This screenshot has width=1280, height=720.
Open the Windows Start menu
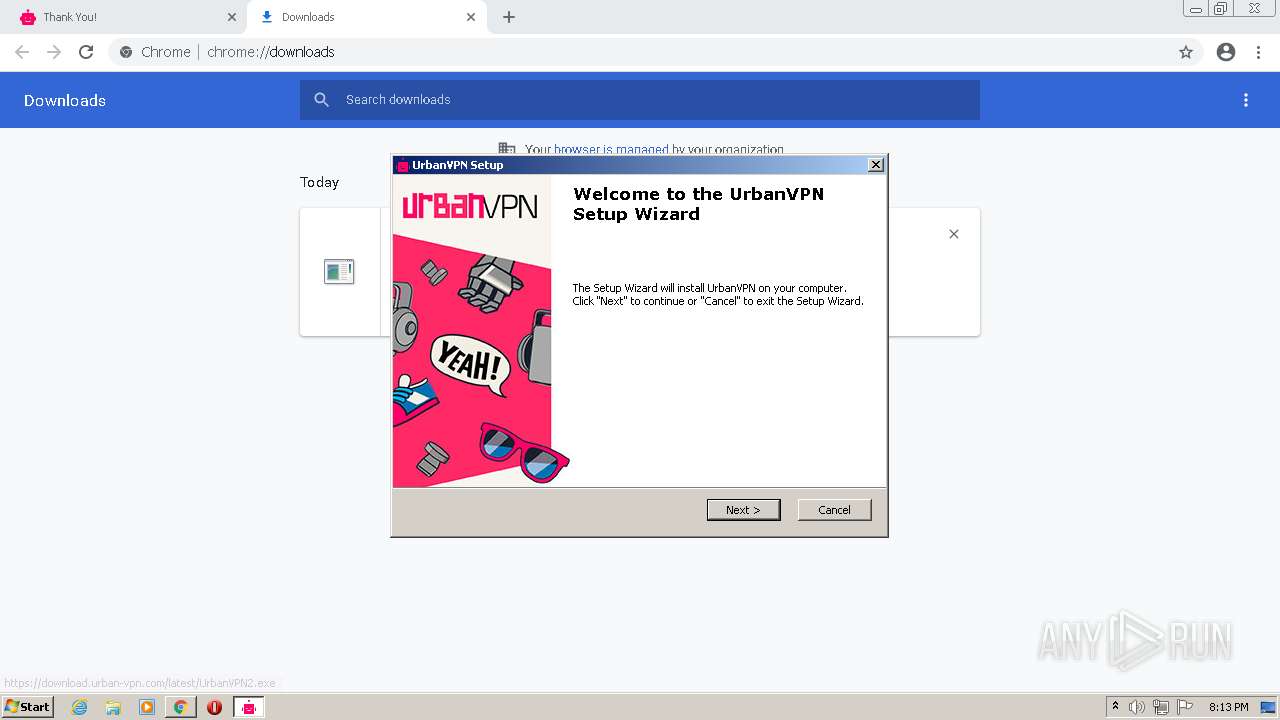click(x=28, y=707)
